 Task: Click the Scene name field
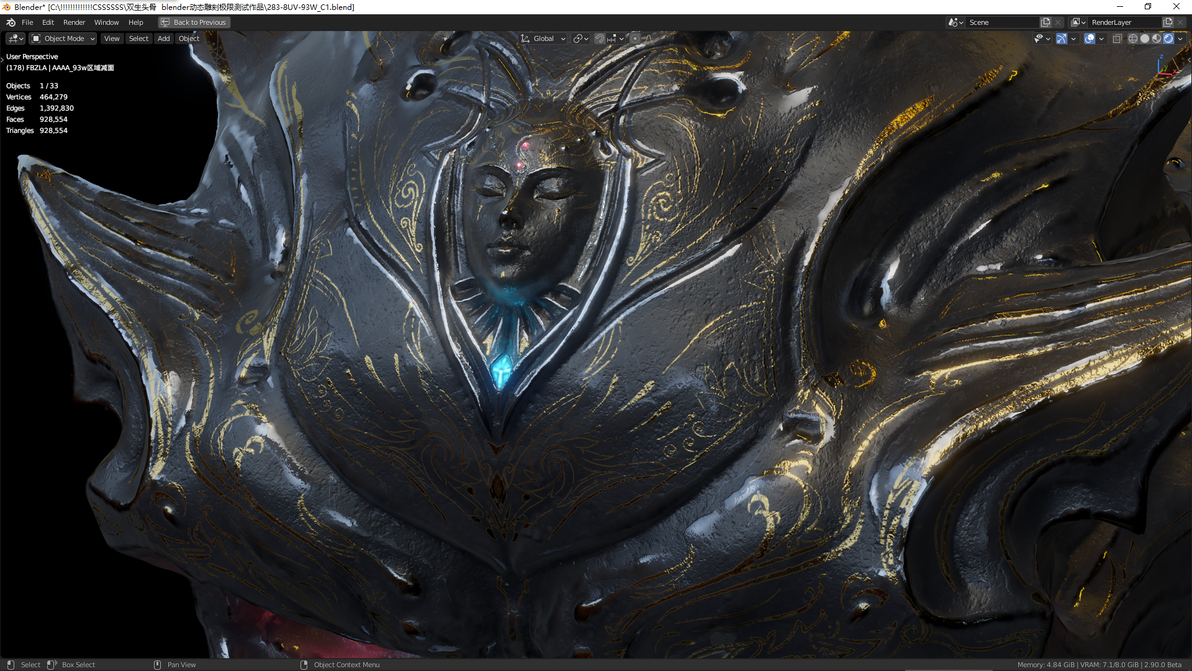point(1003,22)
